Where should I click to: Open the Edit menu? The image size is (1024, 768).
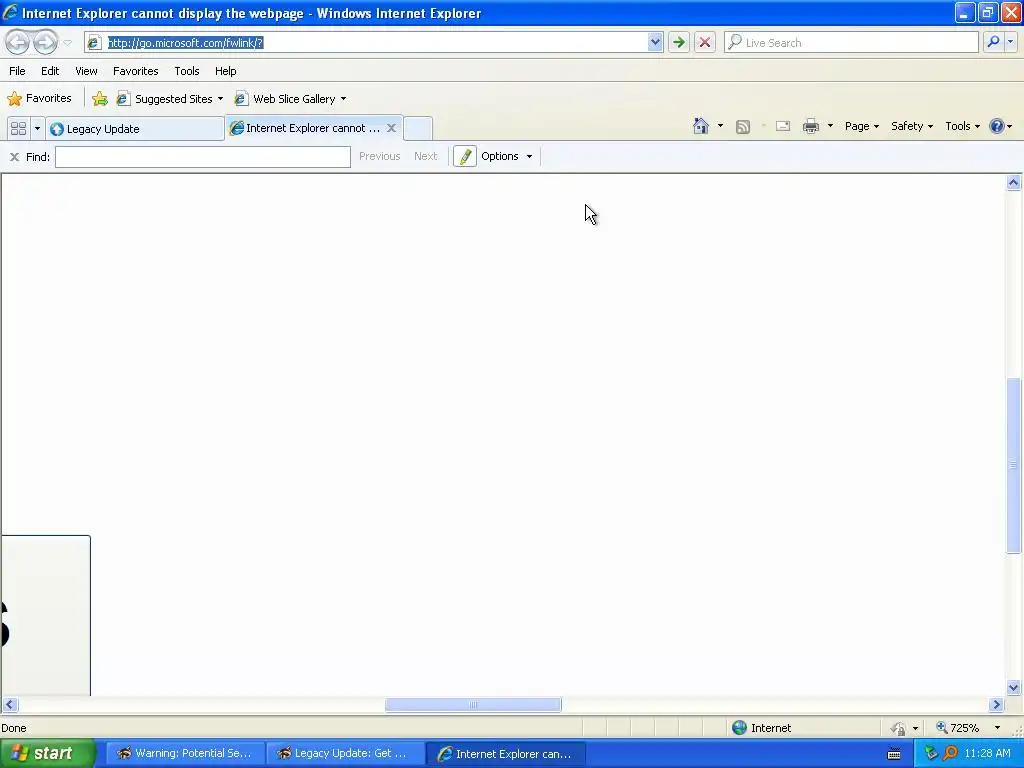pos(50,71)
